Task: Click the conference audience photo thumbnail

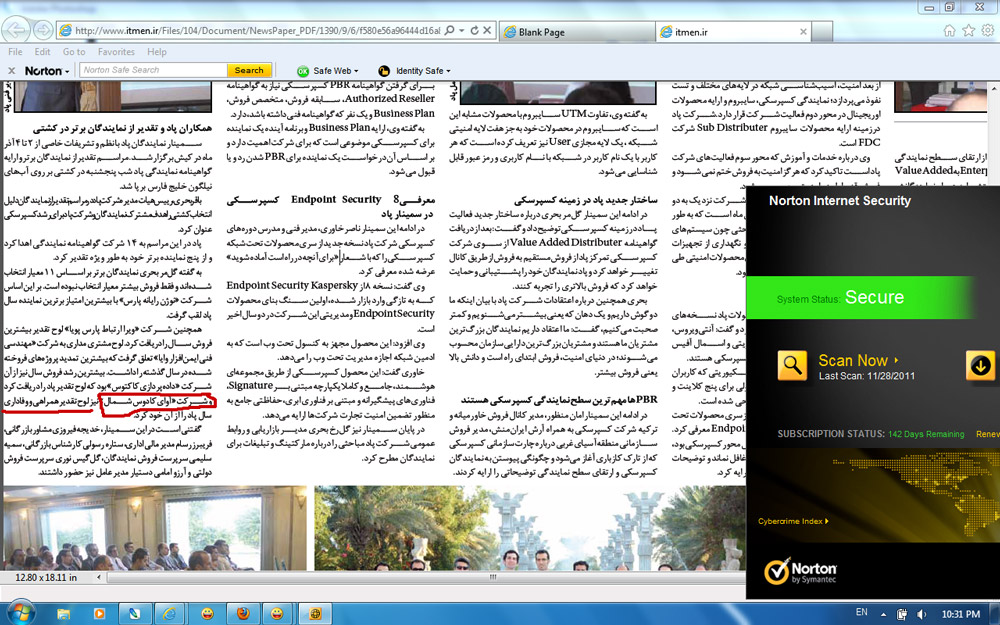Action: [155, 528]
